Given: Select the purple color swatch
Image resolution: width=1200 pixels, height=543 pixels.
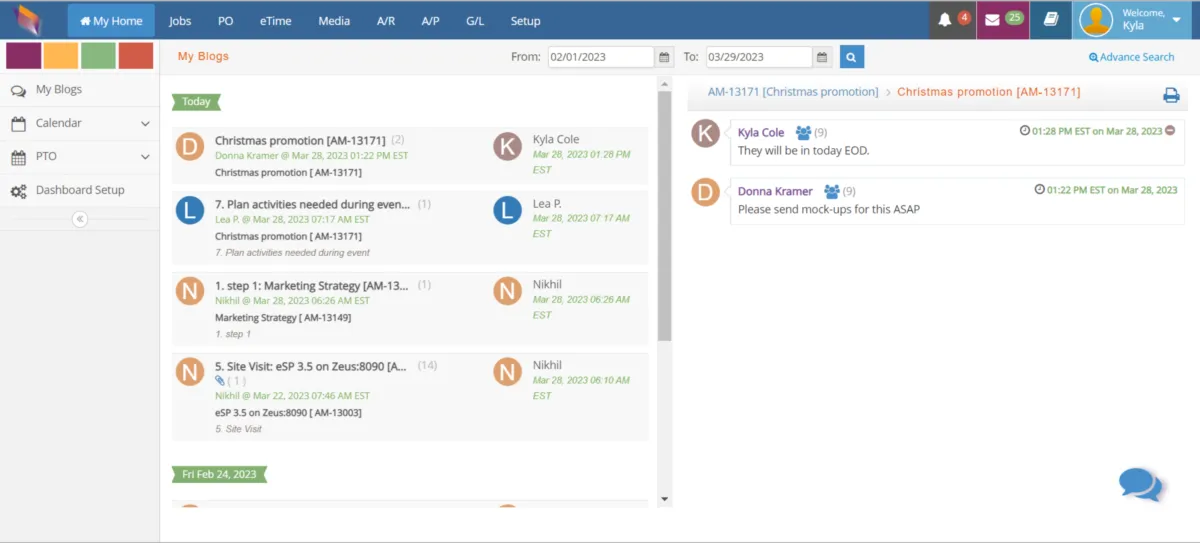Looking at the screenshot, I should 24,56.
